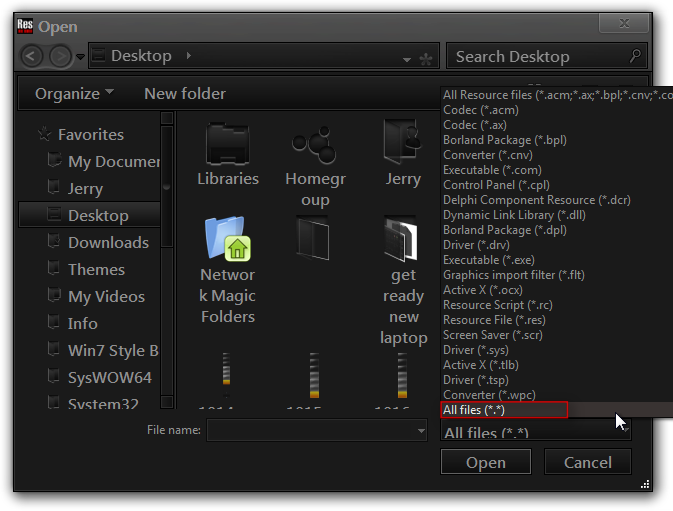The height and width of the screenshot is (511, 673).
Task: Click navigation pane scrollbar up arrow
Action: [x=167, y=118]
